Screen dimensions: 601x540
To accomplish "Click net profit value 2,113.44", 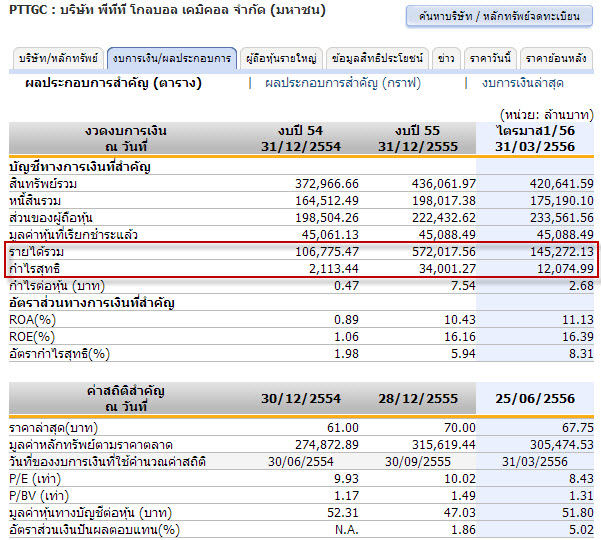I will [333, 269].
